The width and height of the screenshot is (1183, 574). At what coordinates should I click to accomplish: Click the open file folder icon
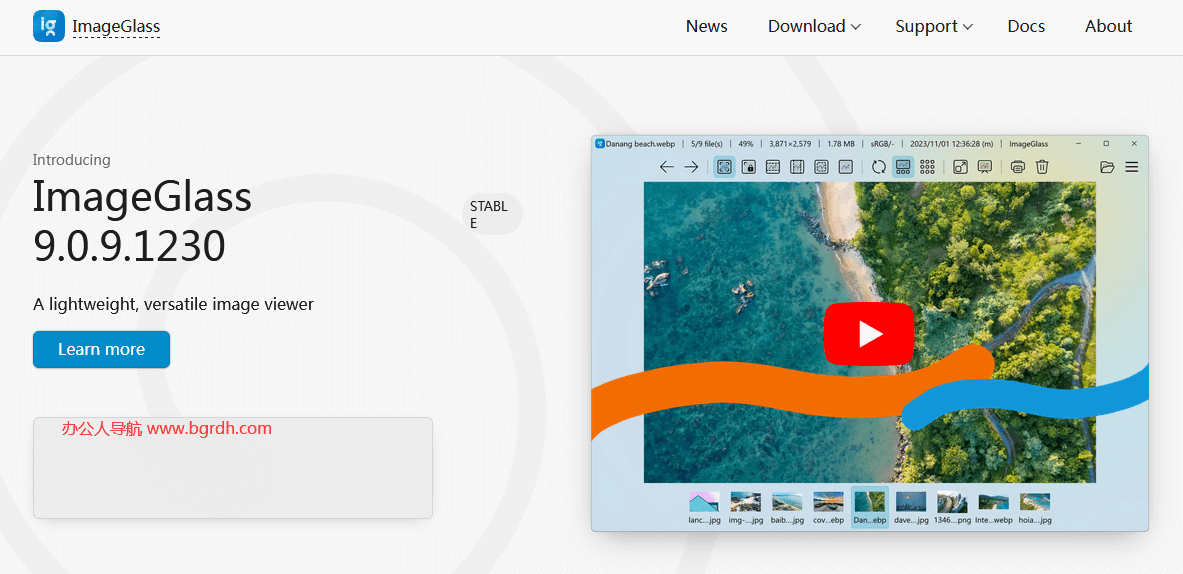1107,167
